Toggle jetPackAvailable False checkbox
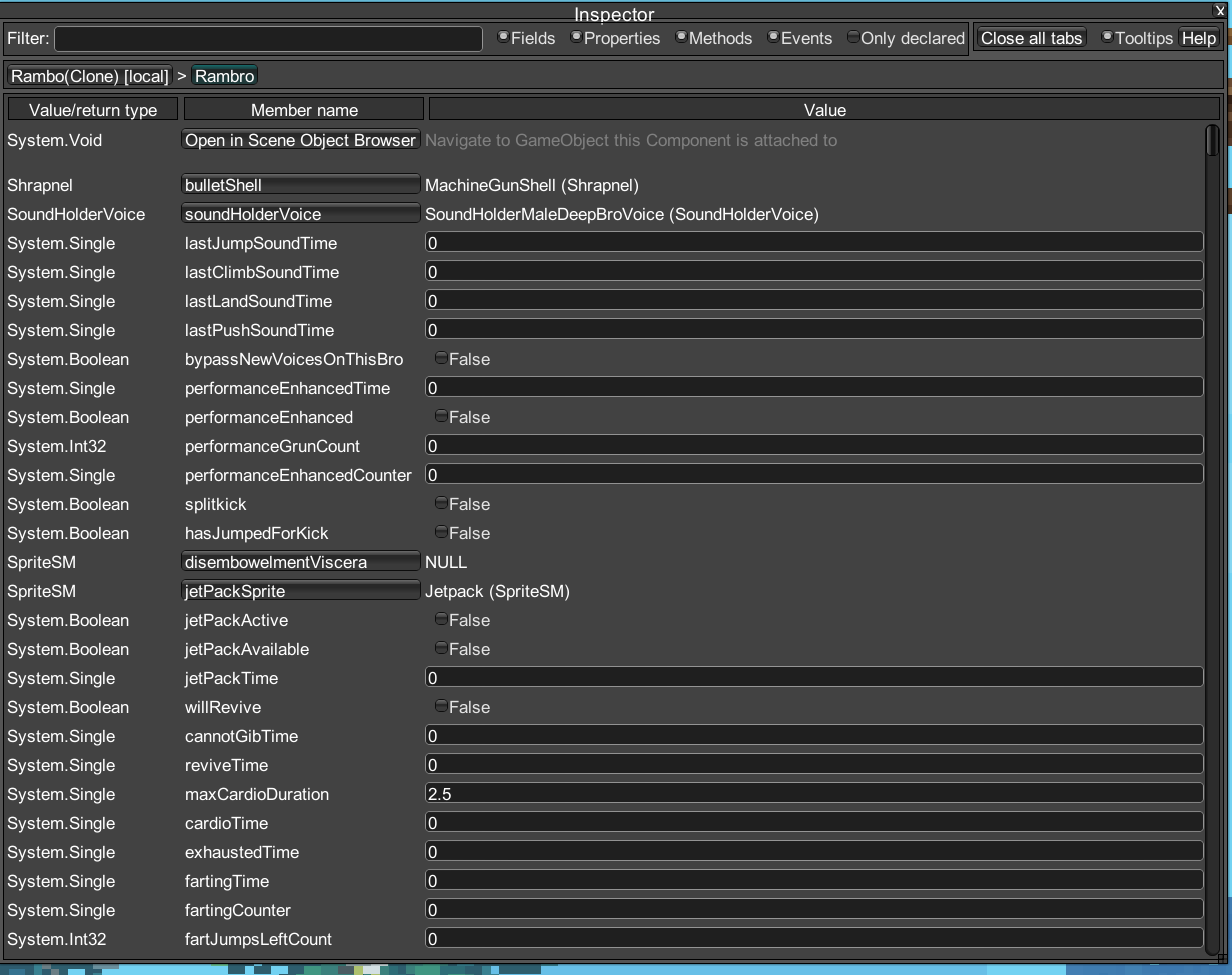1232x975 pixels. 441,648
